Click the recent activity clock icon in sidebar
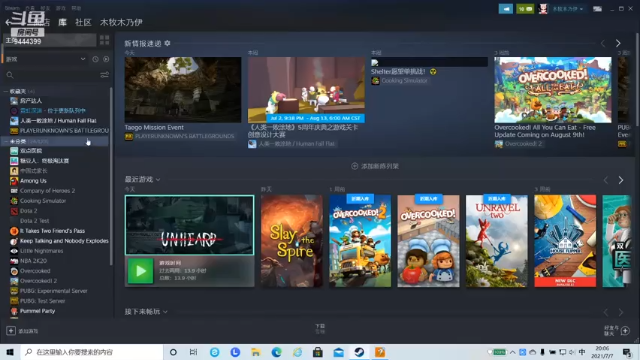The width and height of the screenshot is (640, 360). coord(95,59)
